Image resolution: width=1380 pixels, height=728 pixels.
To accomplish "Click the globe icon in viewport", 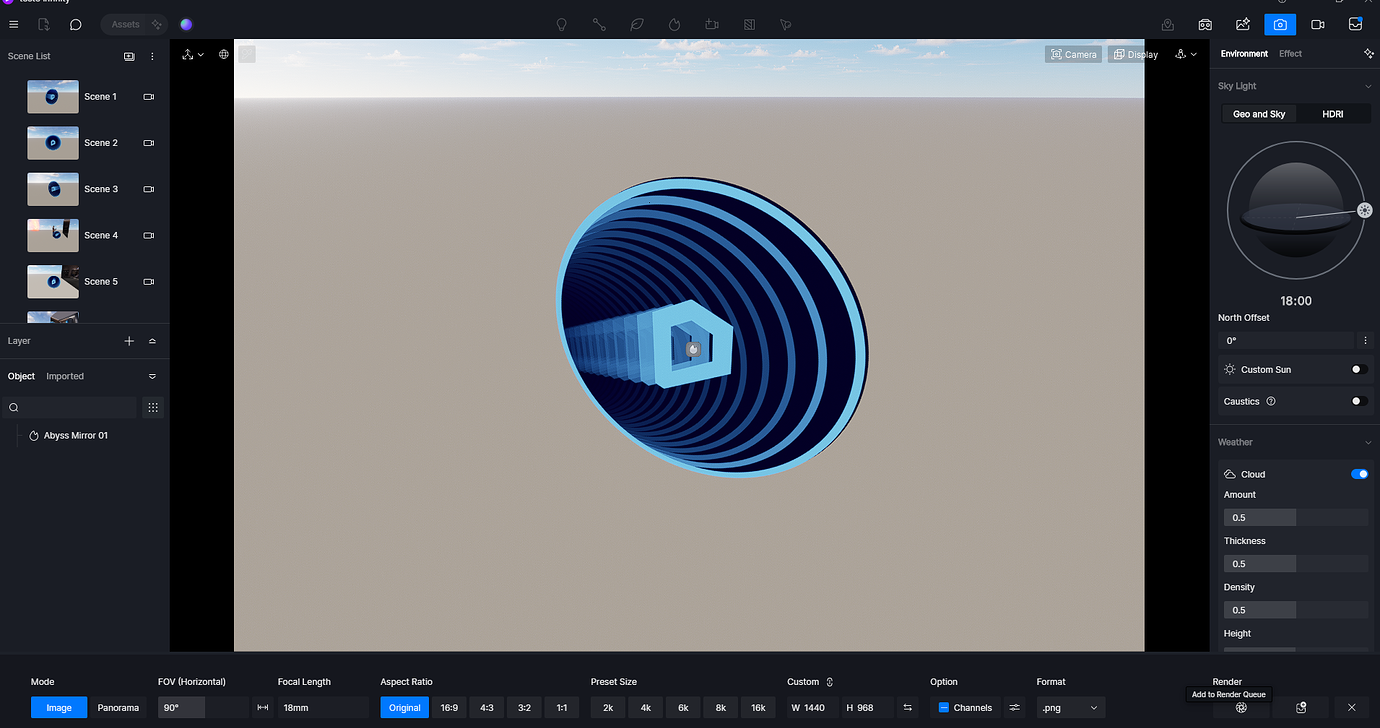I will (224, 55).
